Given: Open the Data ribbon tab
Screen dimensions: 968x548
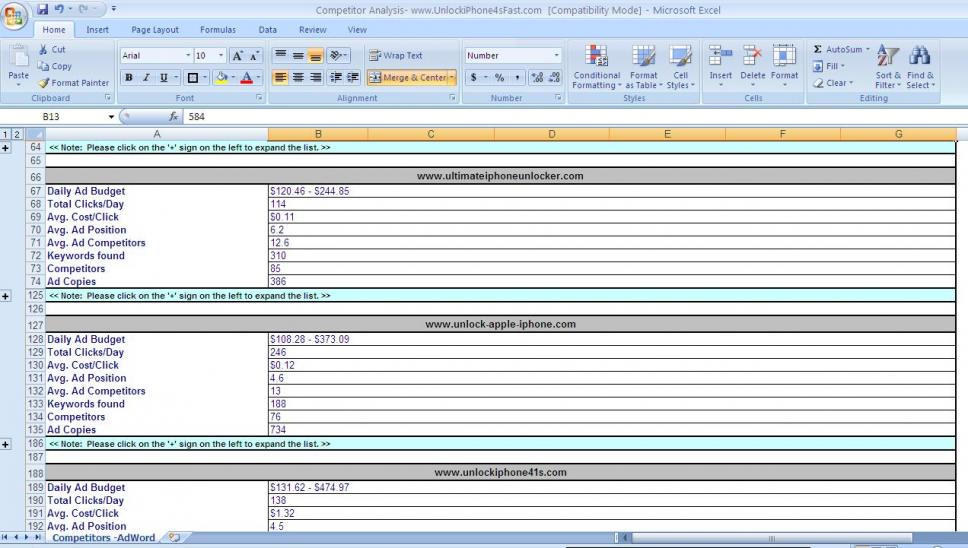Looking at the screenshot, I should [267, 30].
